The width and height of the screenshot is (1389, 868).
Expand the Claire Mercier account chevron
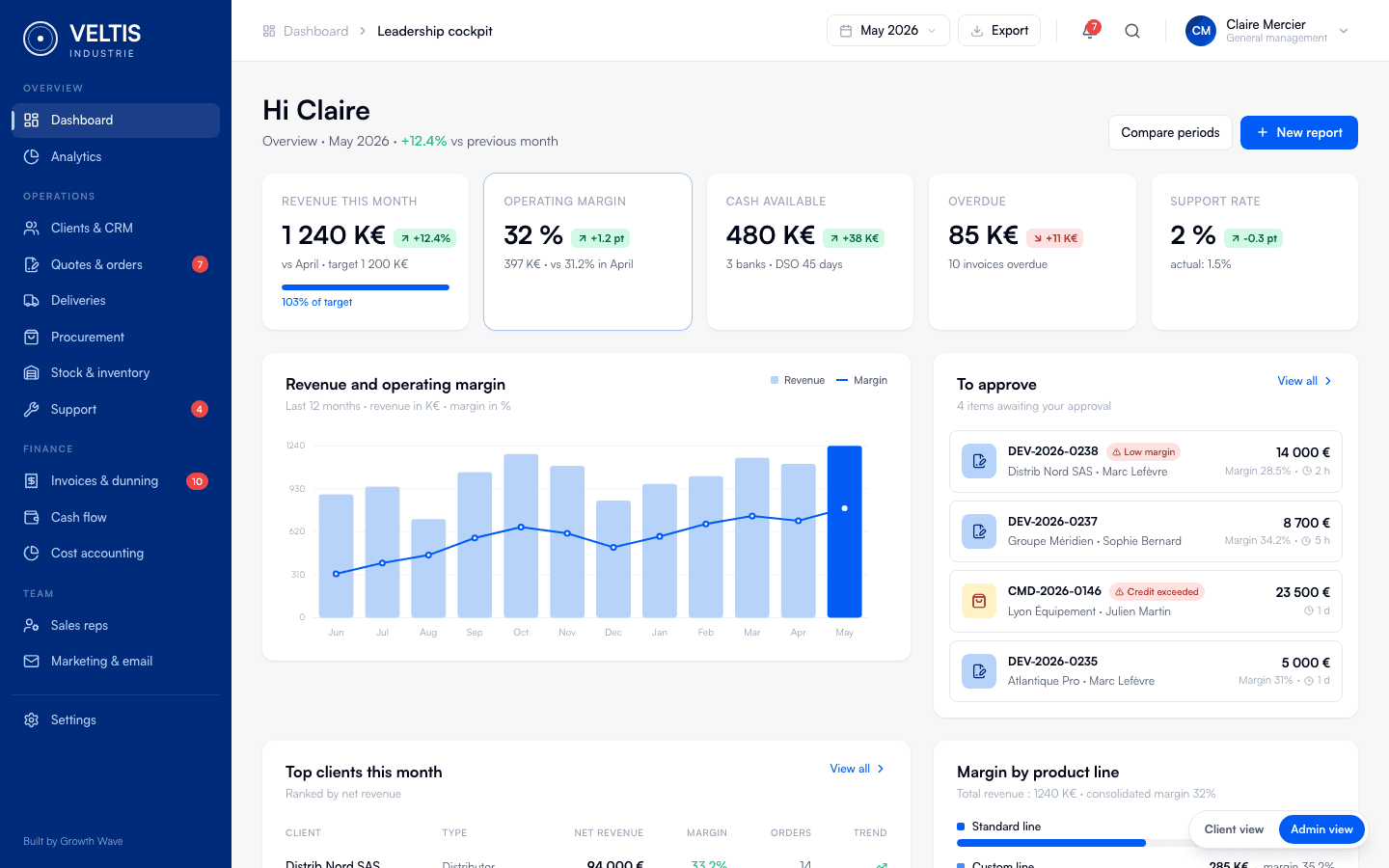point(1344,31)
